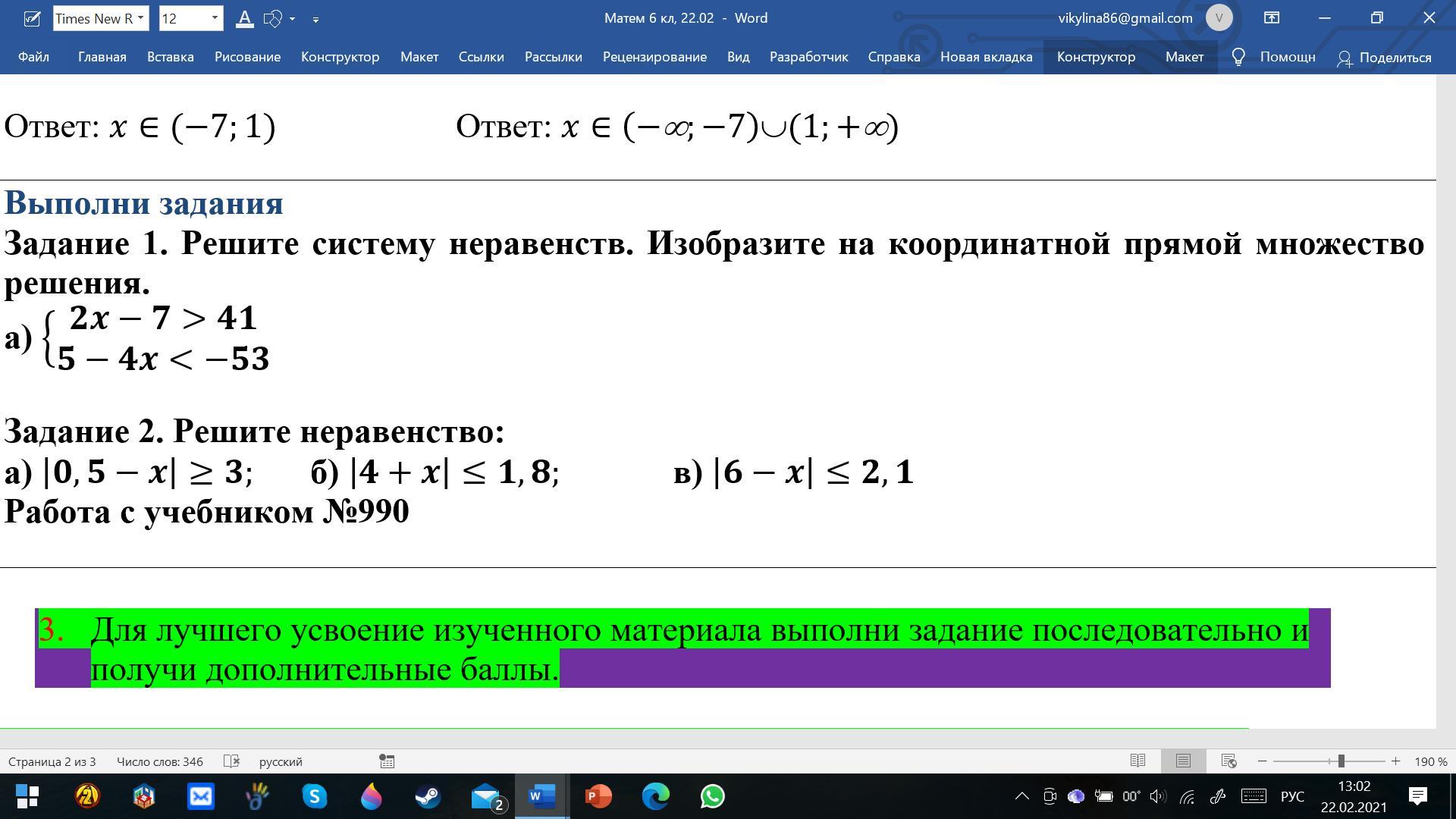Click word count Число слов: 346
Image resolution: width=1456 pixels, height=819 pixels.
(159, 761)
